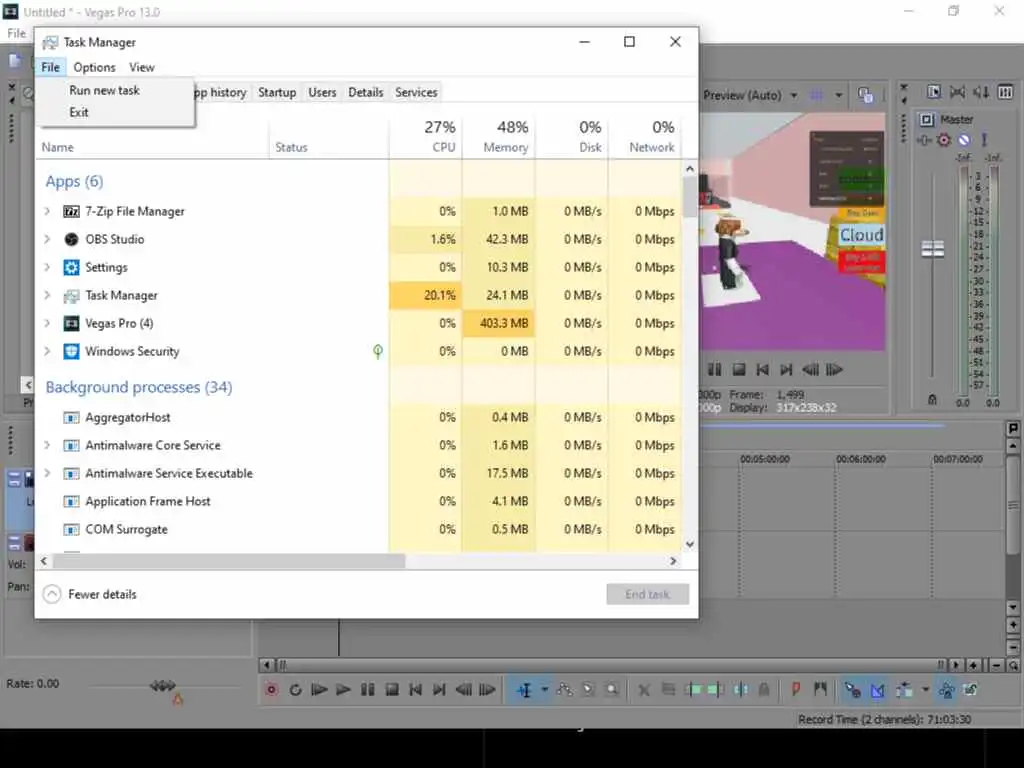Click Master automation settings gear icon

pyautogui.click(x=944, y=140)
